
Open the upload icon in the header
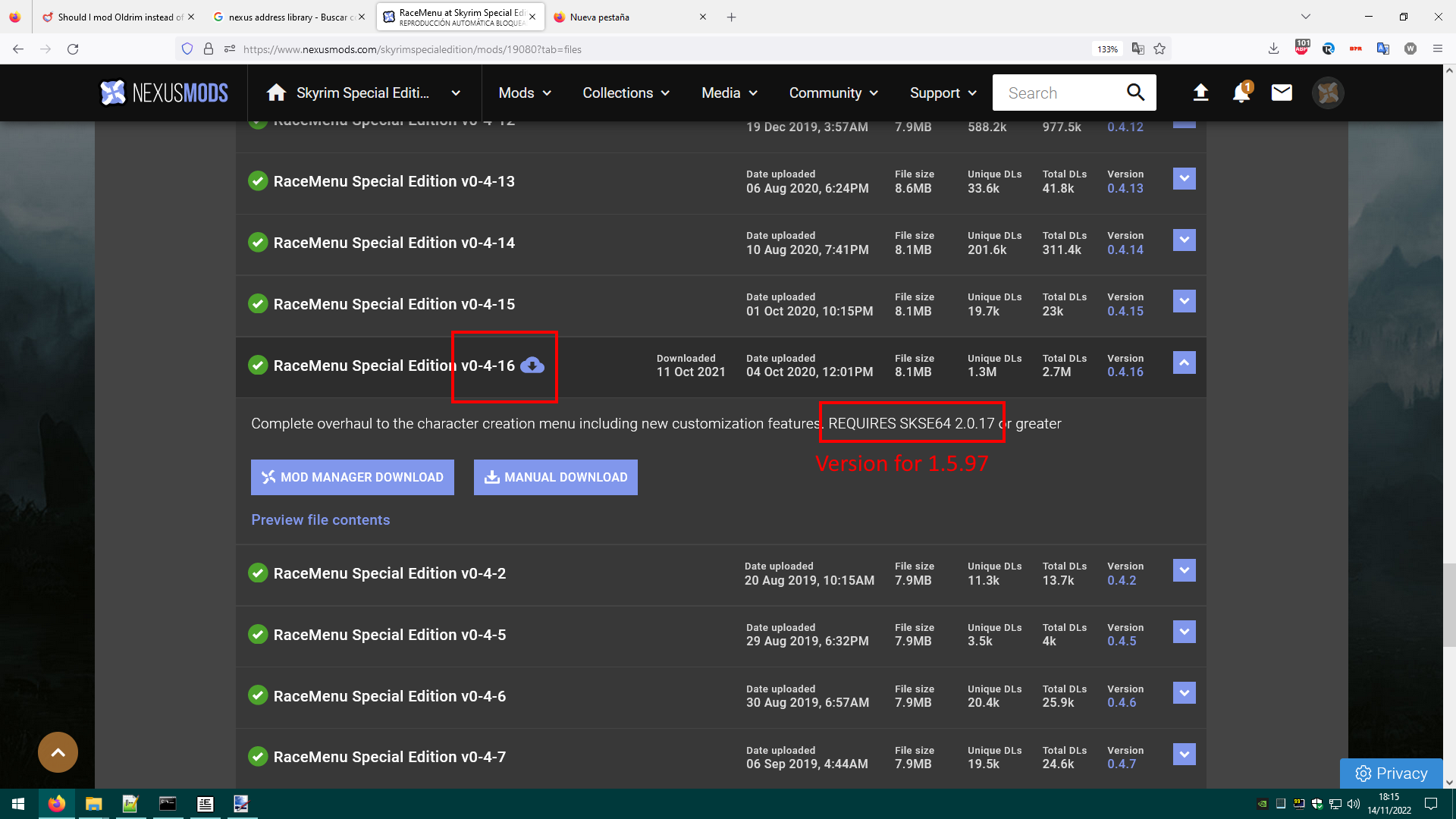pos(1200,93)
